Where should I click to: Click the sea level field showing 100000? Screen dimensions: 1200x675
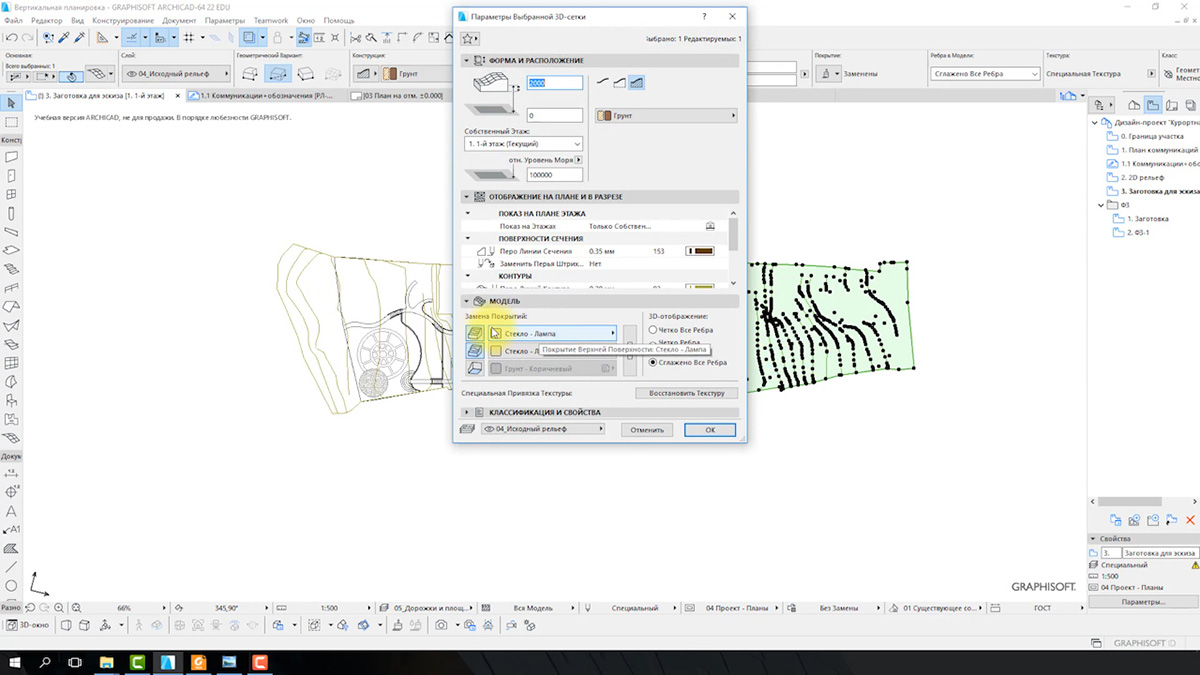pyautogui.click(x=555, y=175)
